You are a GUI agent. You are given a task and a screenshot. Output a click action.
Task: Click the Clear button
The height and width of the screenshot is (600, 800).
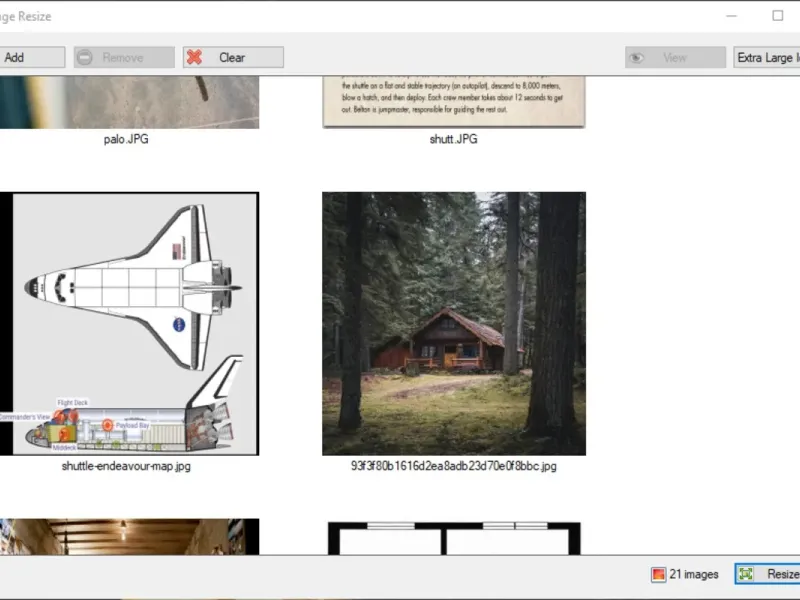click(x=233, y=57)
